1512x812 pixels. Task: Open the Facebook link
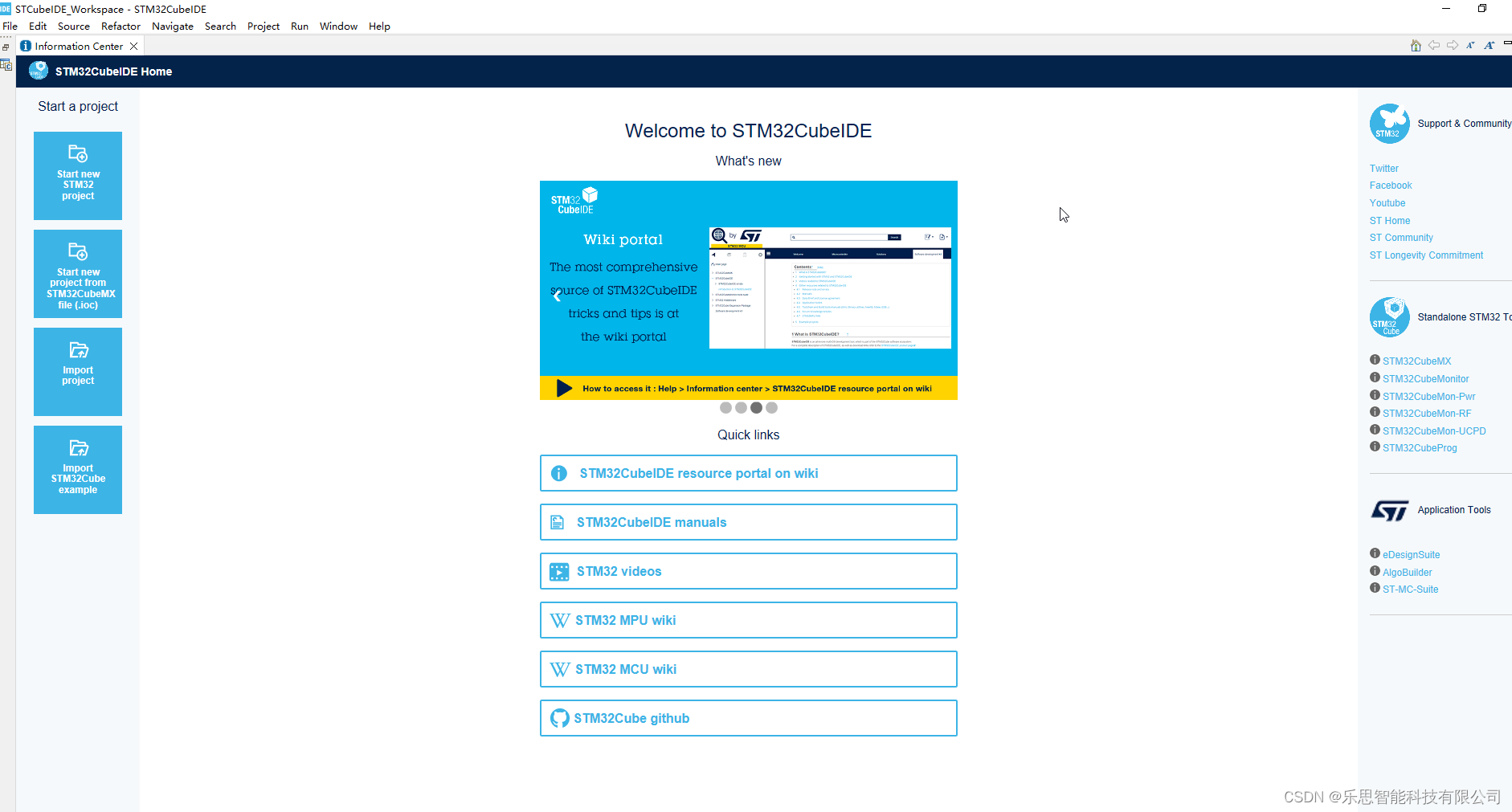click(x=1391, y=186)
